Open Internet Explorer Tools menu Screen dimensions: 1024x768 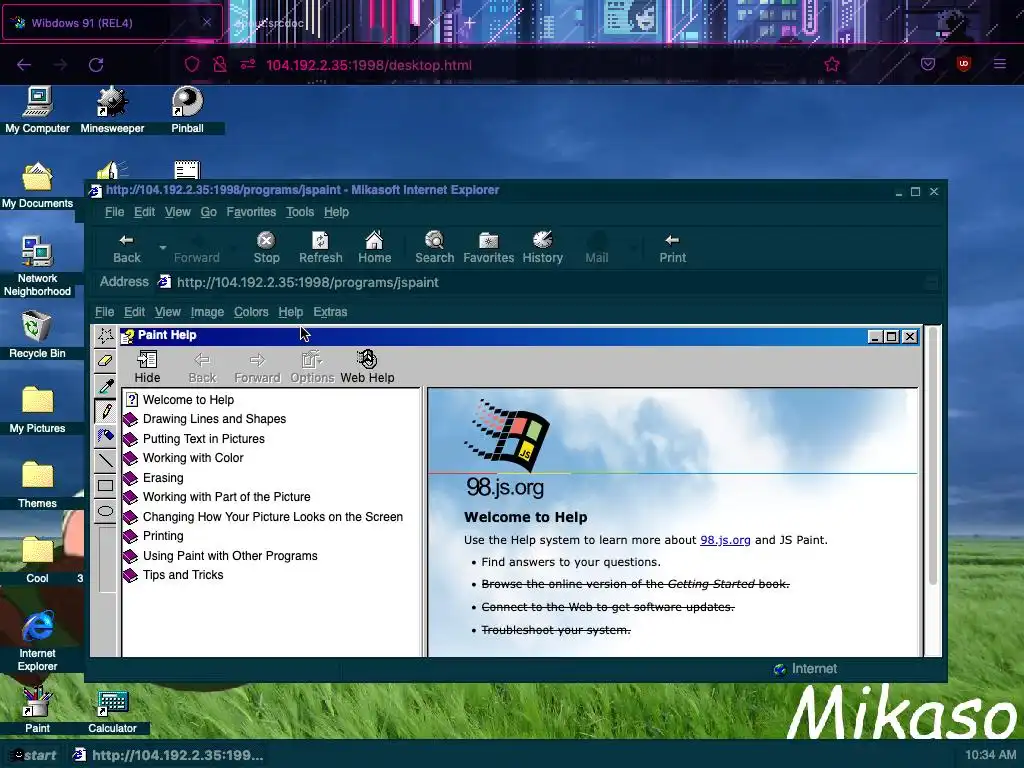click(300, 212)
